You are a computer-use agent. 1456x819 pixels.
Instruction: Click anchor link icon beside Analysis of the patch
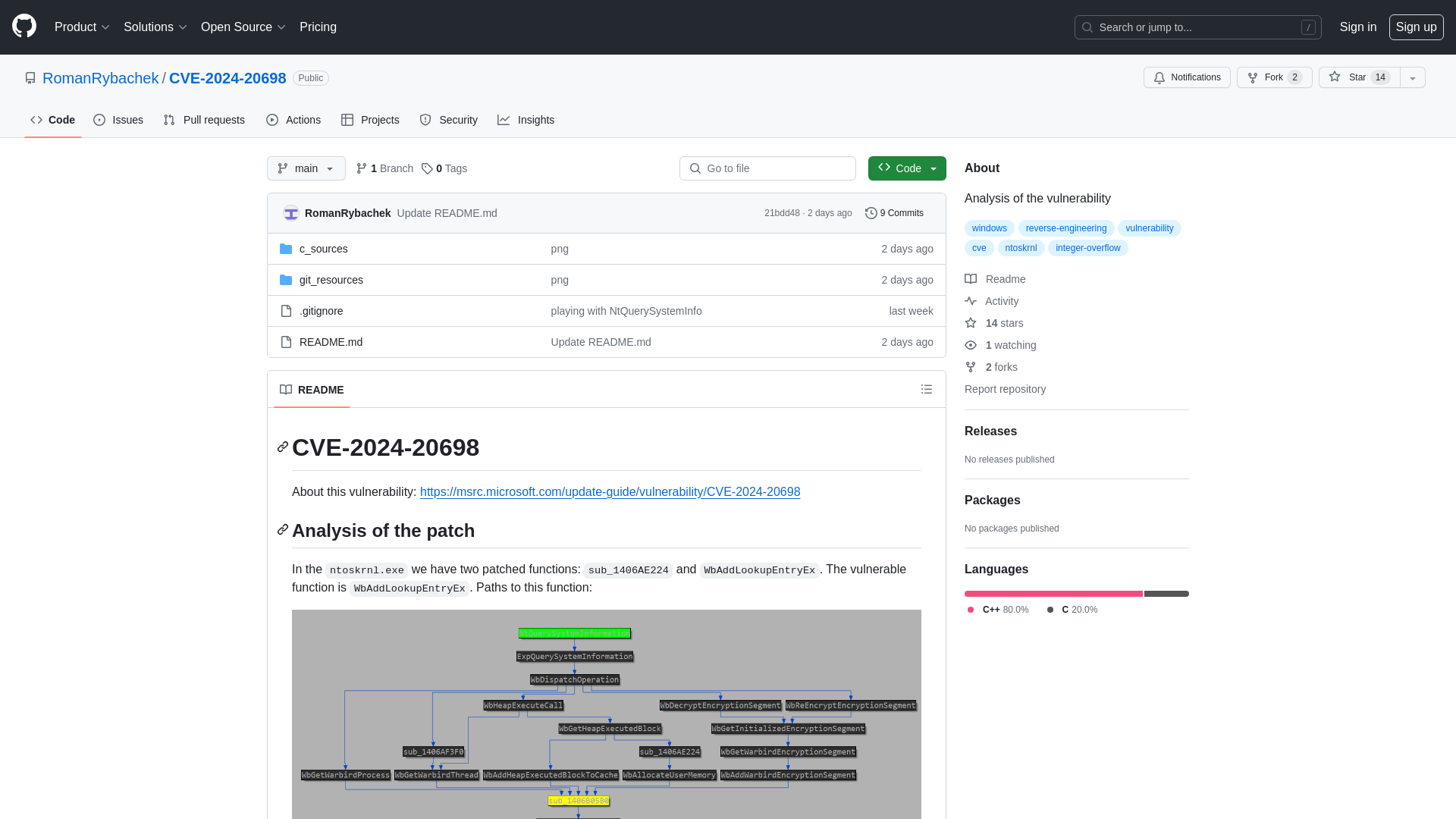[x=283, y=530]
